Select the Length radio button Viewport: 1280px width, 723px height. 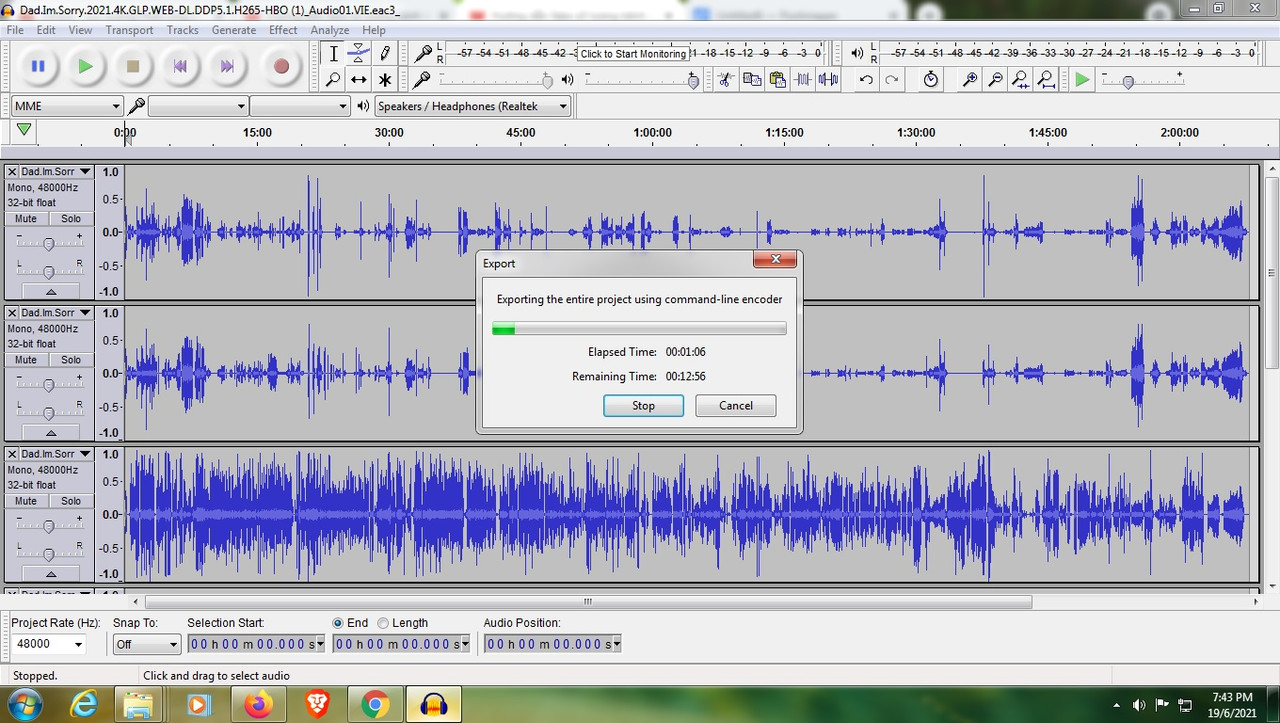(383, 623)
